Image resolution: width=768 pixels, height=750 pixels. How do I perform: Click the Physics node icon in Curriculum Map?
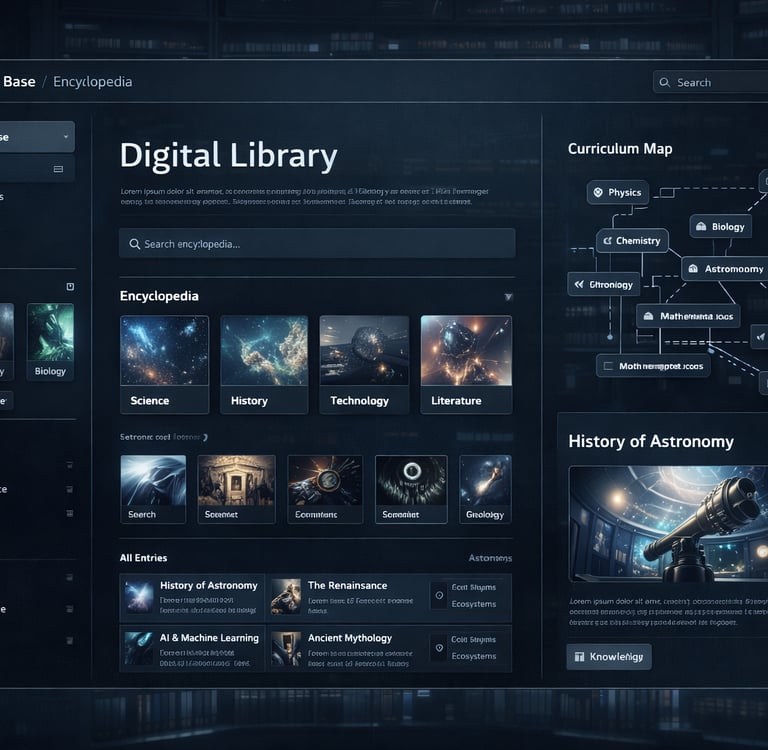(598, 192)
